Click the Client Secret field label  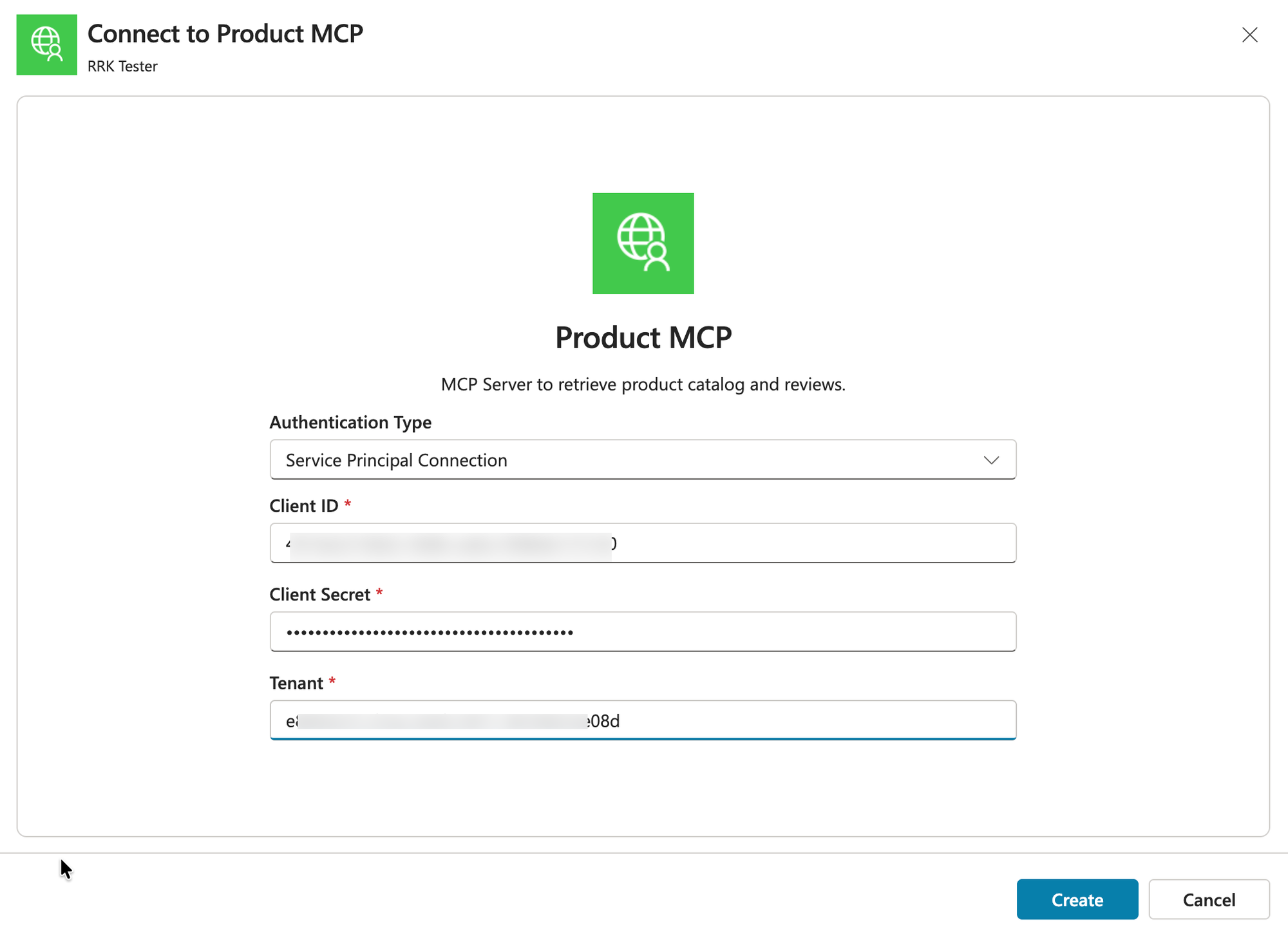click(x=319, y=594)
